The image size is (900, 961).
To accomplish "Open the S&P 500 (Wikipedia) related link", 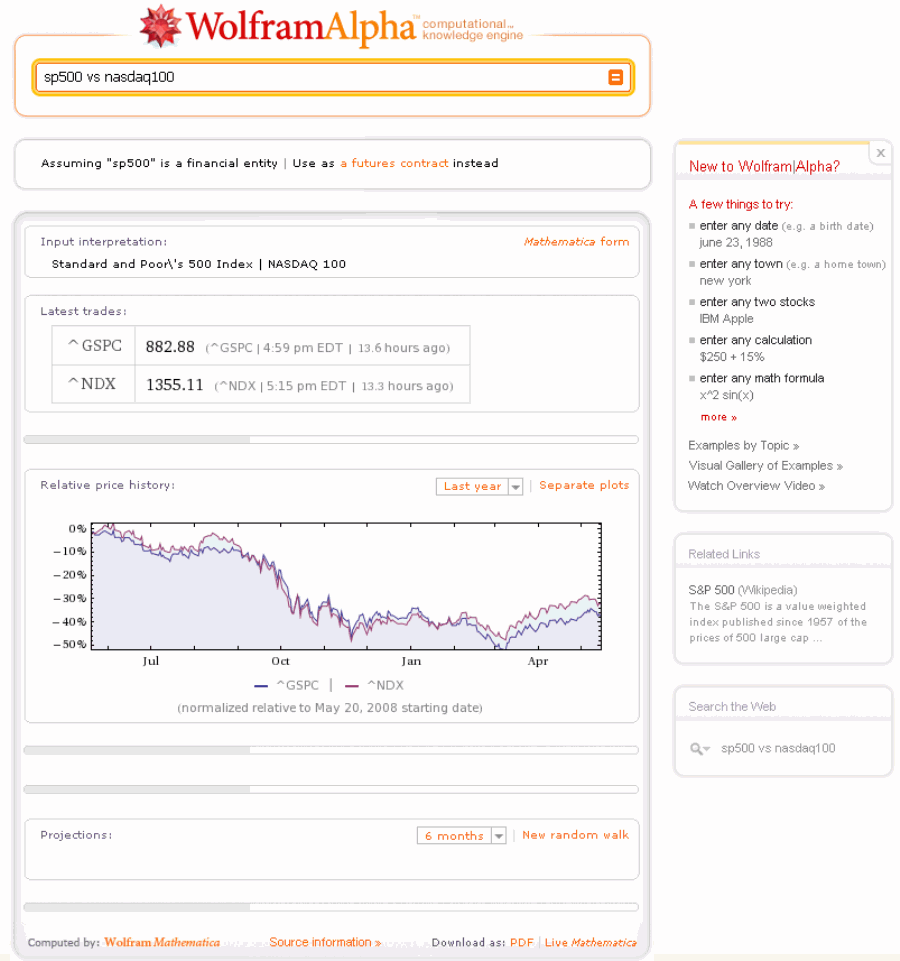I will [x=742, y=590].
